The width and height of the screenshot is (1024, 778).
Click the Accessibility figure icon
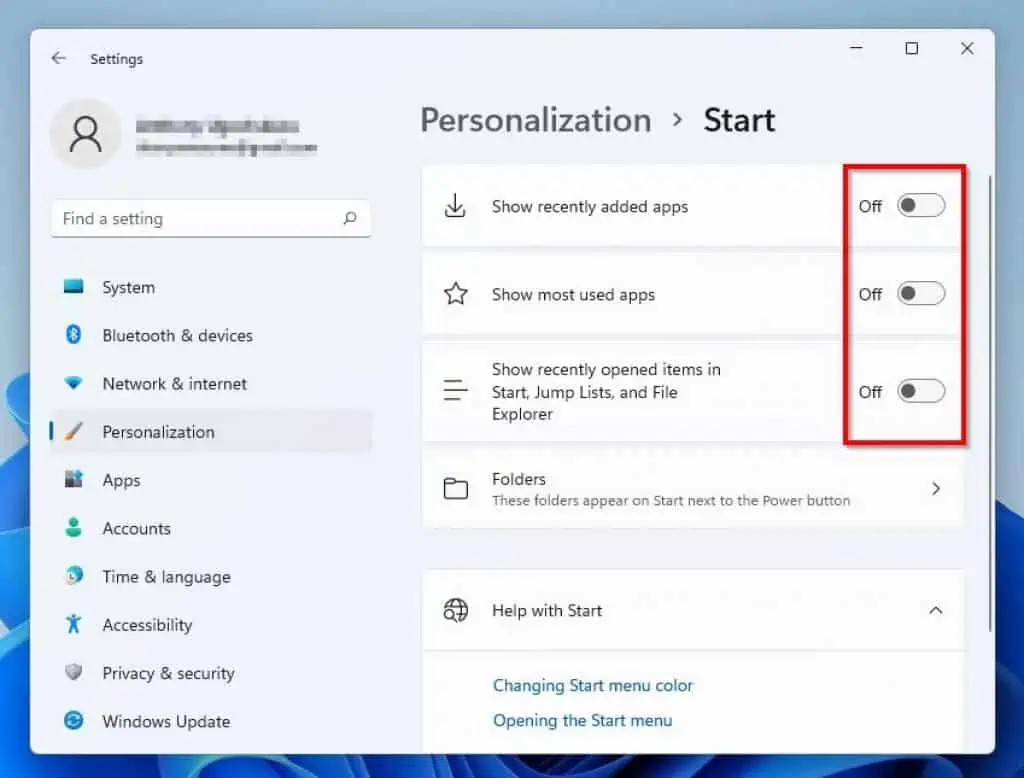tap(74, 624)
